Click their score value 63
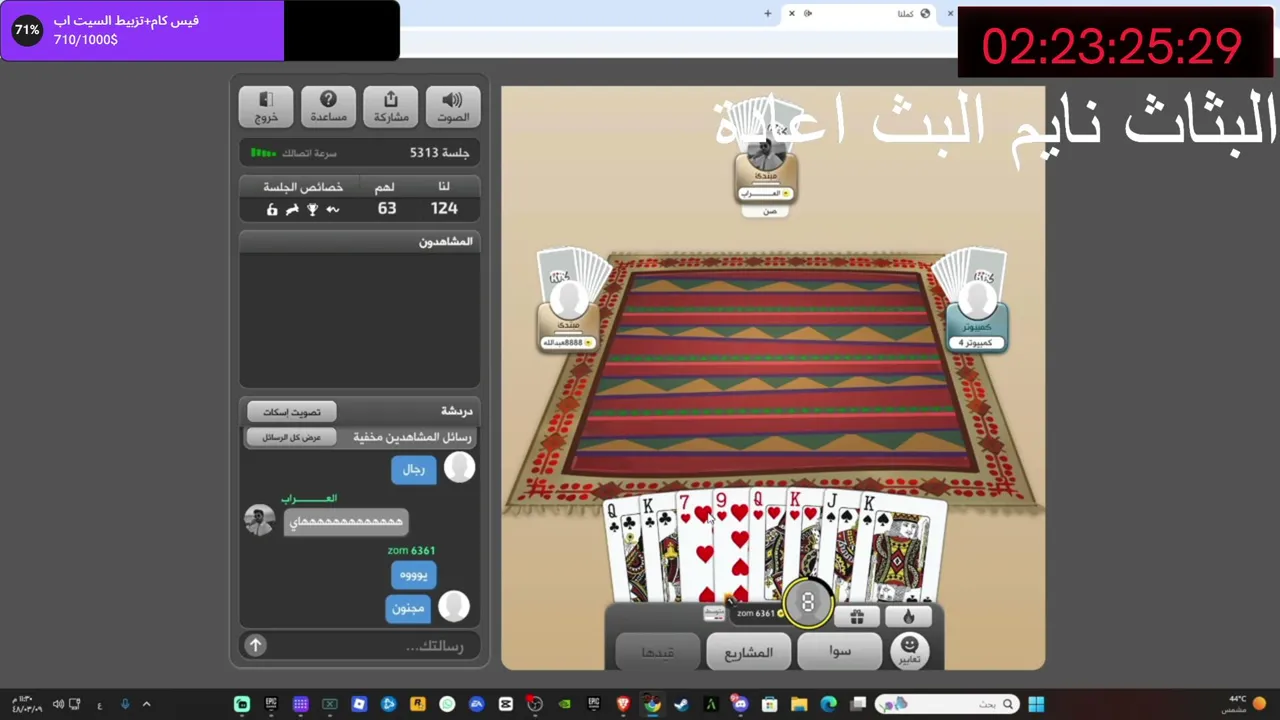Screen dimensions: 1280x720 [387, 208]
